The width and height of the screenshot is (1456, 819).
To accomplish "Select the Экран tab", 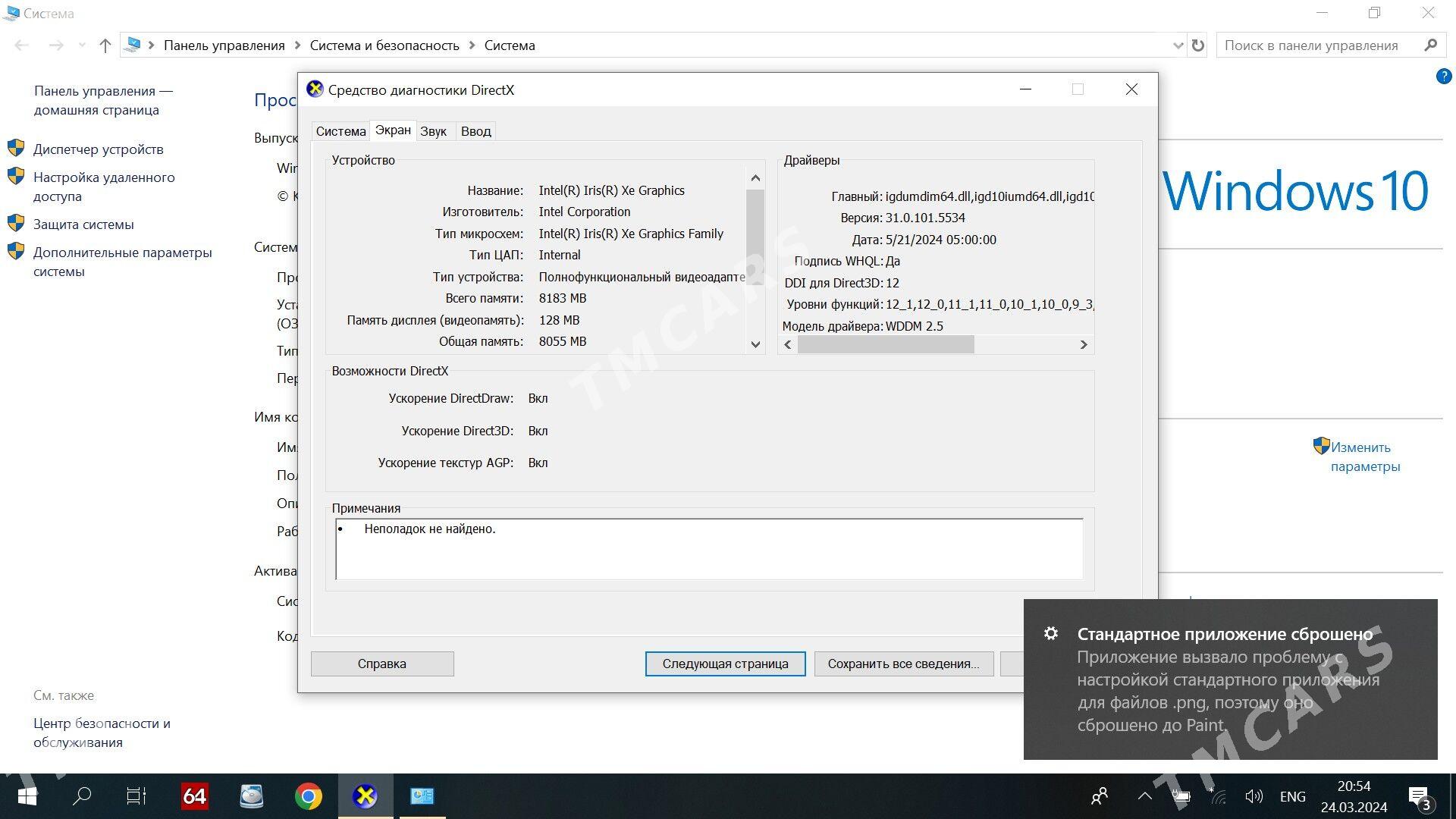I will click(x=393, y=130).
